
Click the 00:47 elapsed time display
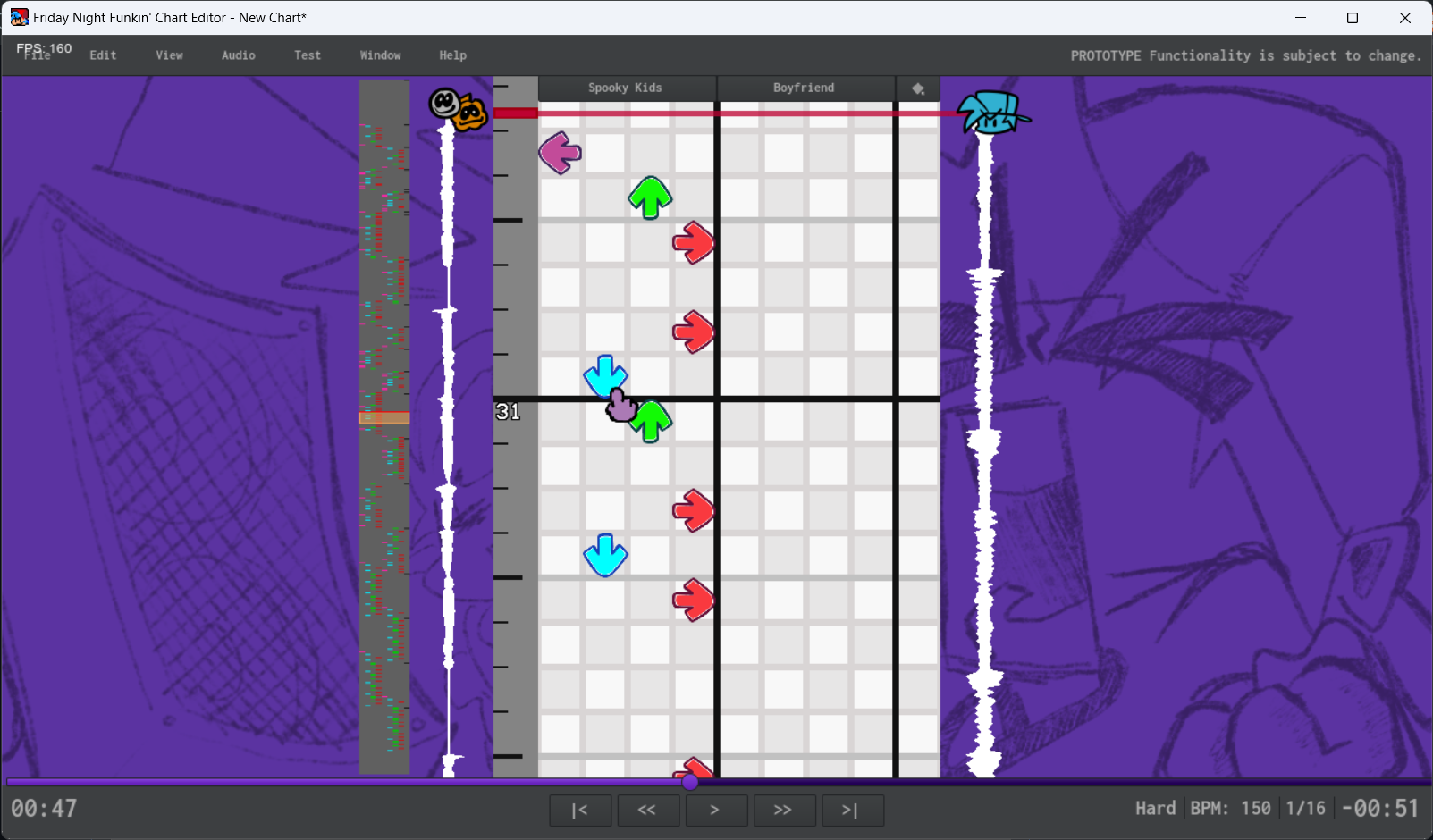point(45,809)
